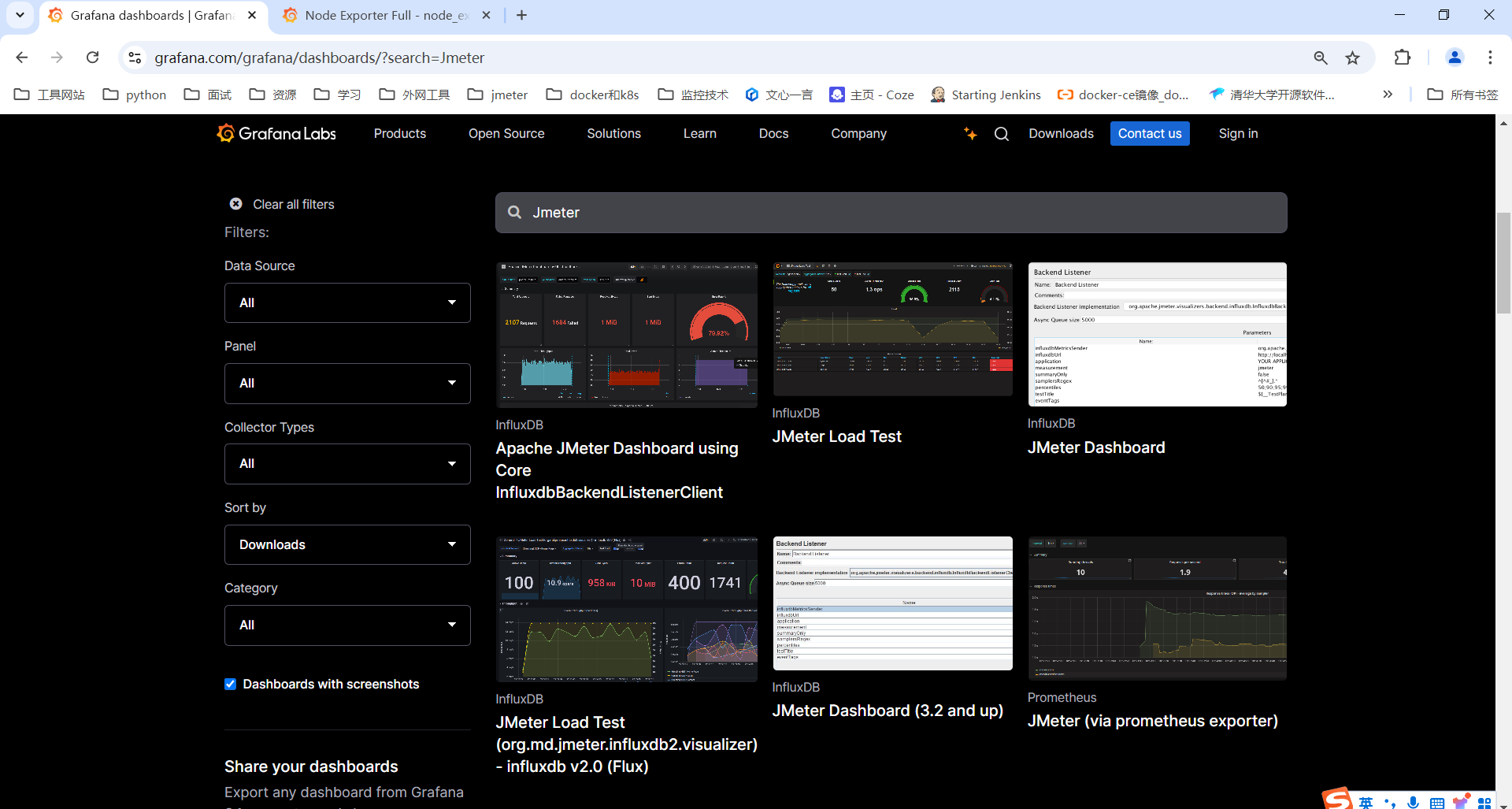Open the jmeter bookmark folder
This screenshot has height=809, width=1512.
click(x=498, y=95)
